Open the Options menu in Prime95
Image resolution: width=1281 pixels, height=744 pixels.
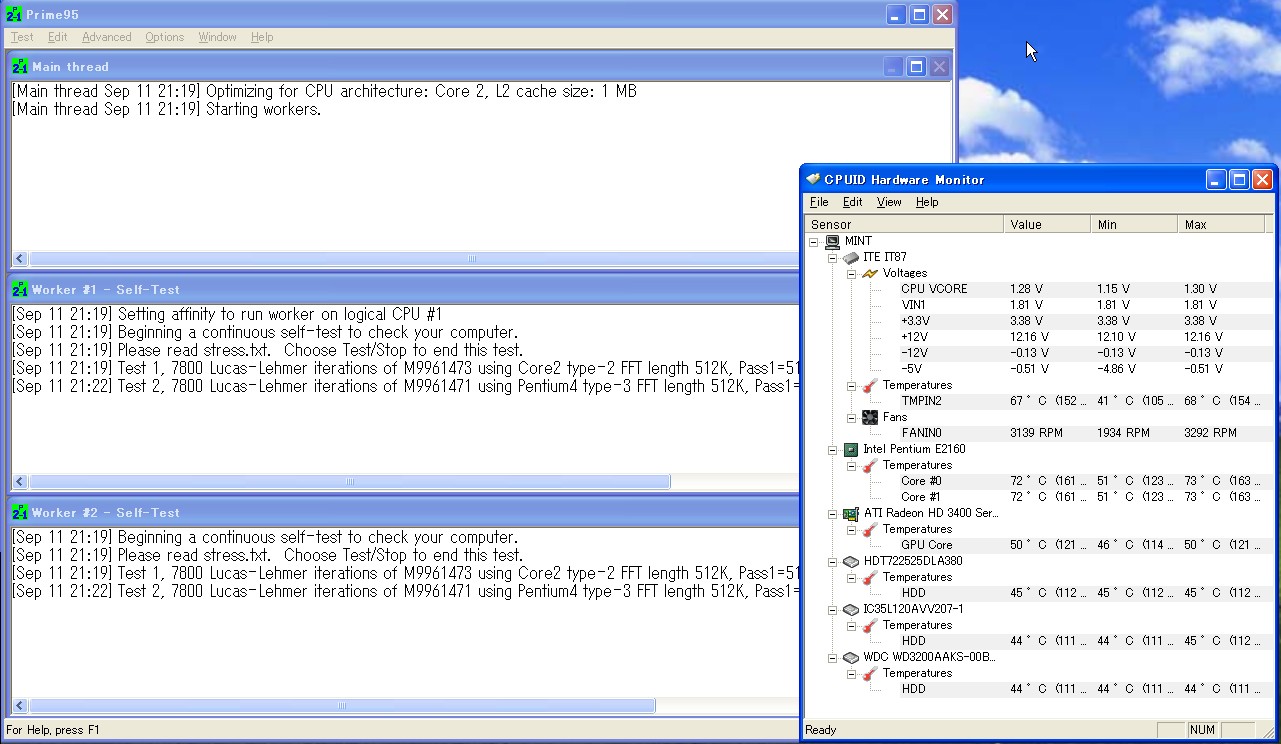point(164,37)
